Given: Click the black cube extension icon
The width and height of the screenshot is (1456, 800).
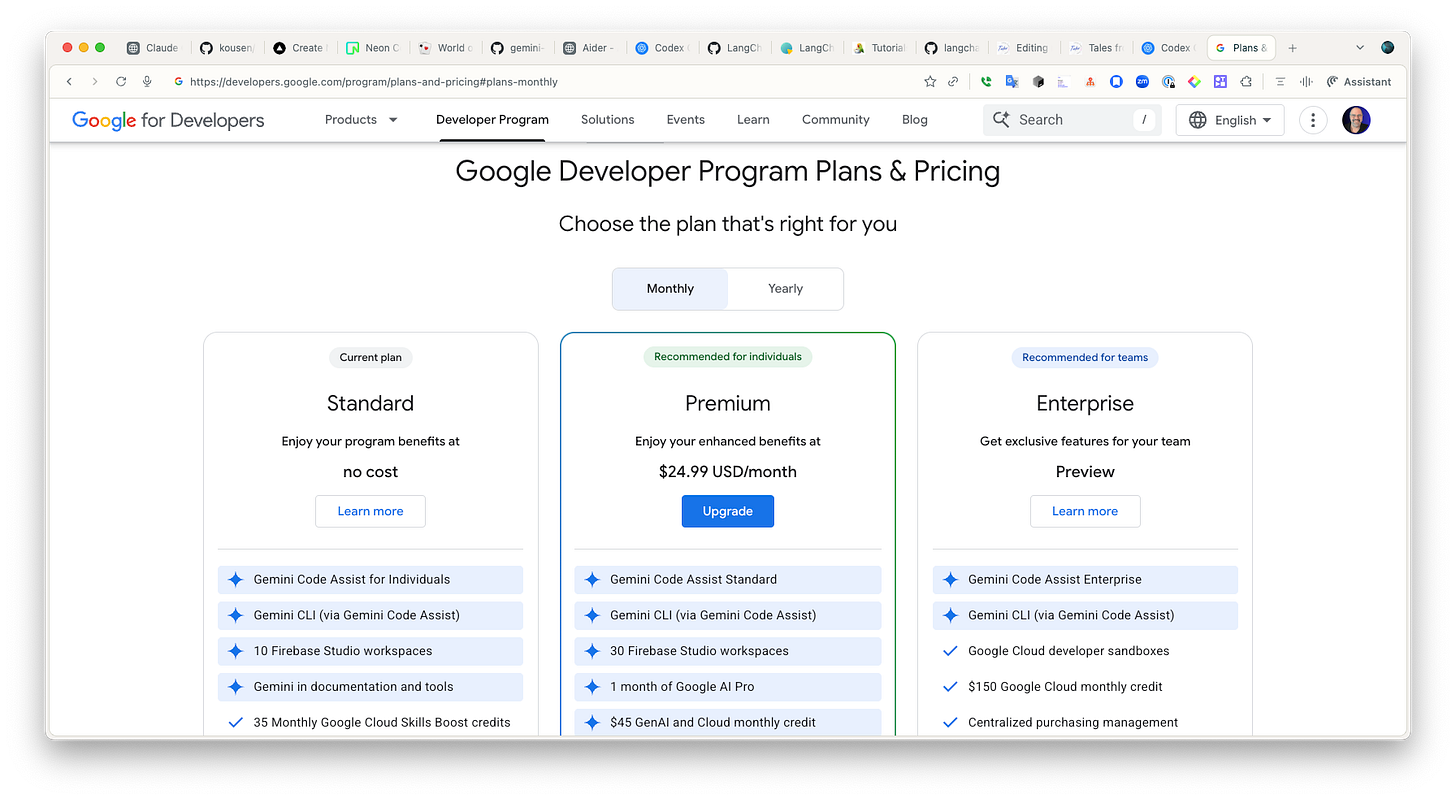Looking at the screenshot, I should [1038, 82].
